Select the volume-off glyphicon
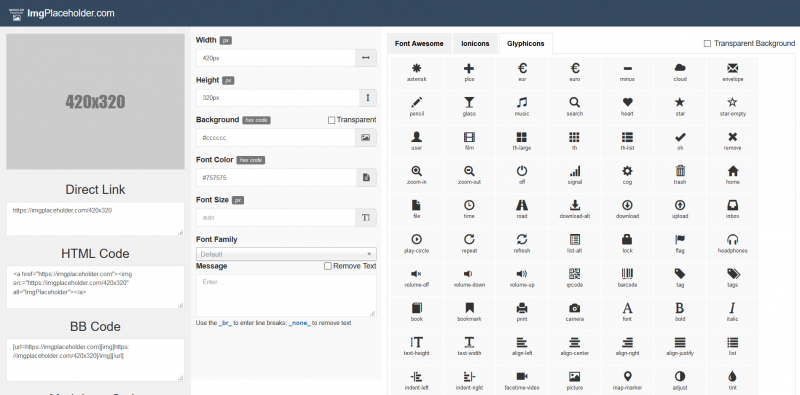Image resolution: width=800 pixels, height=395 pixels. pos(416,279)
